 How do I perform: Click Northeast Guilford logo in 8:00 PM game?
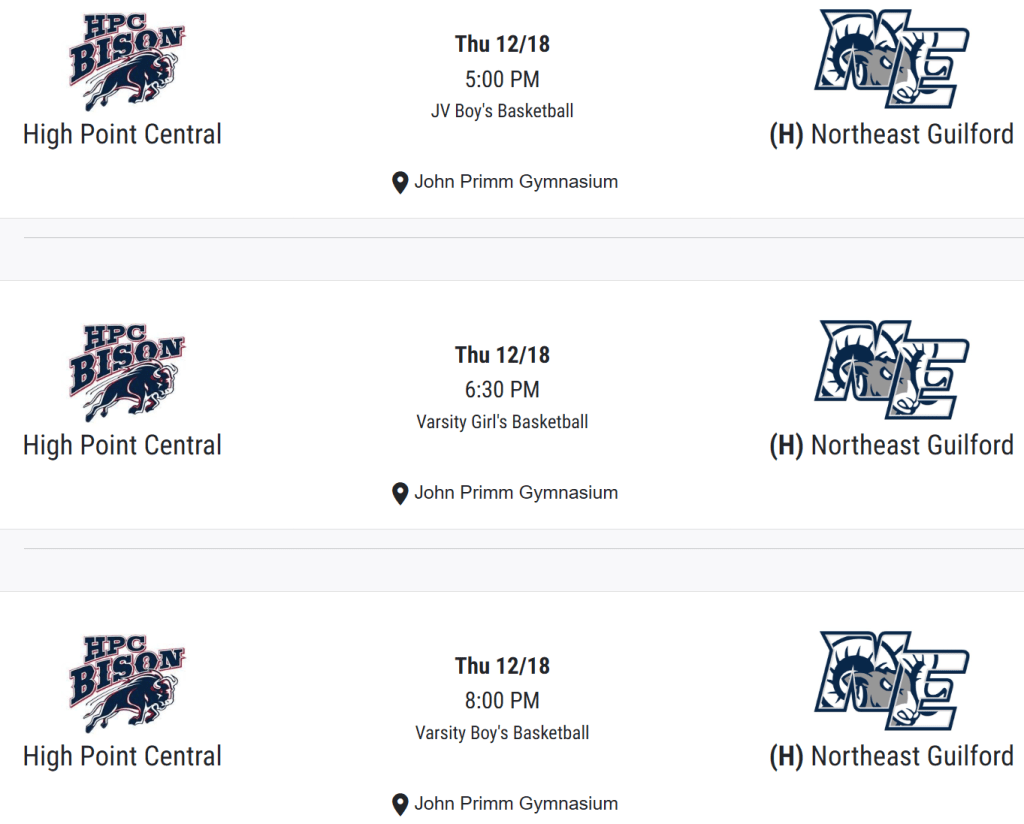click(x=891, y=681)
